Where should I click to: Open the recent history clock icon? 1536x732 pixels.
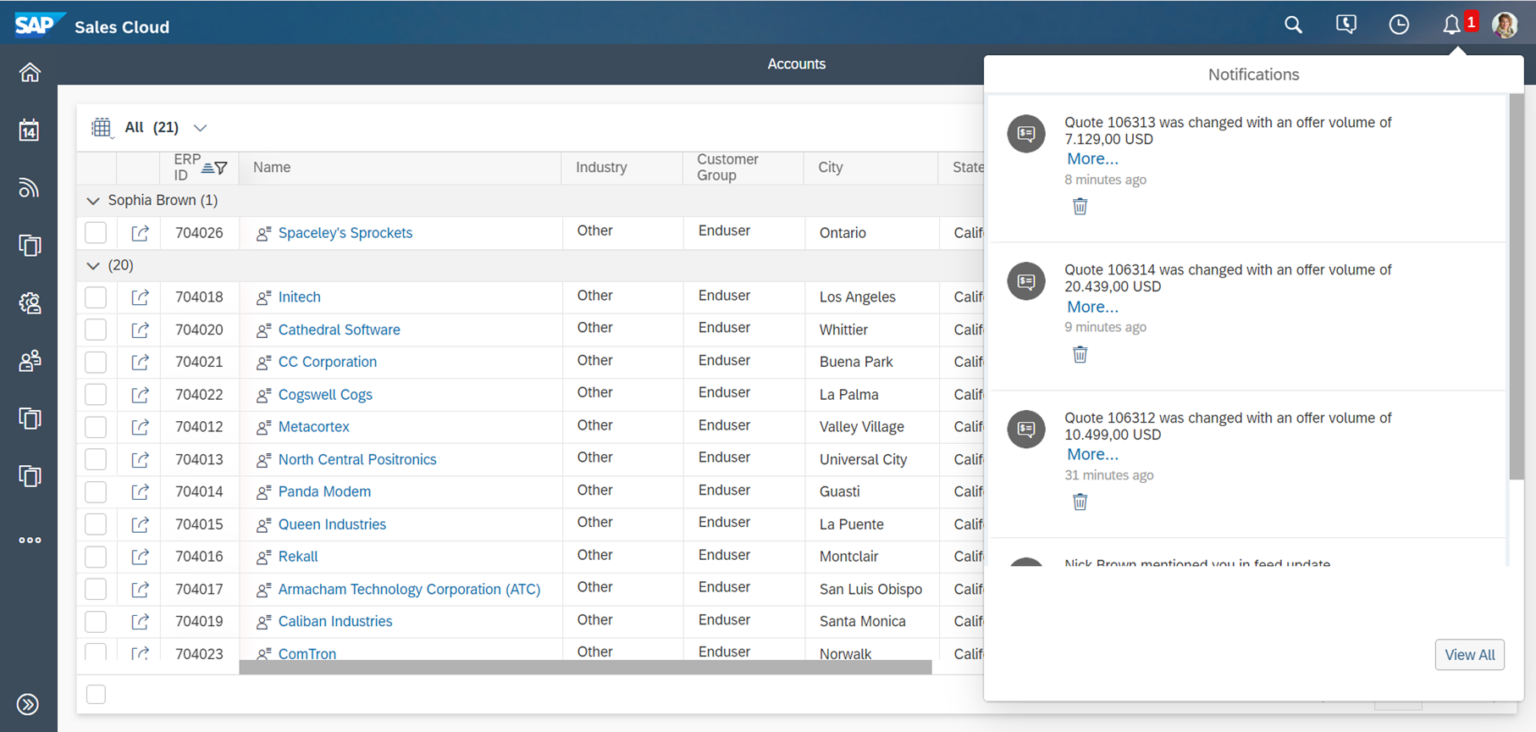pyautogui.click(x=1399, y=24)
